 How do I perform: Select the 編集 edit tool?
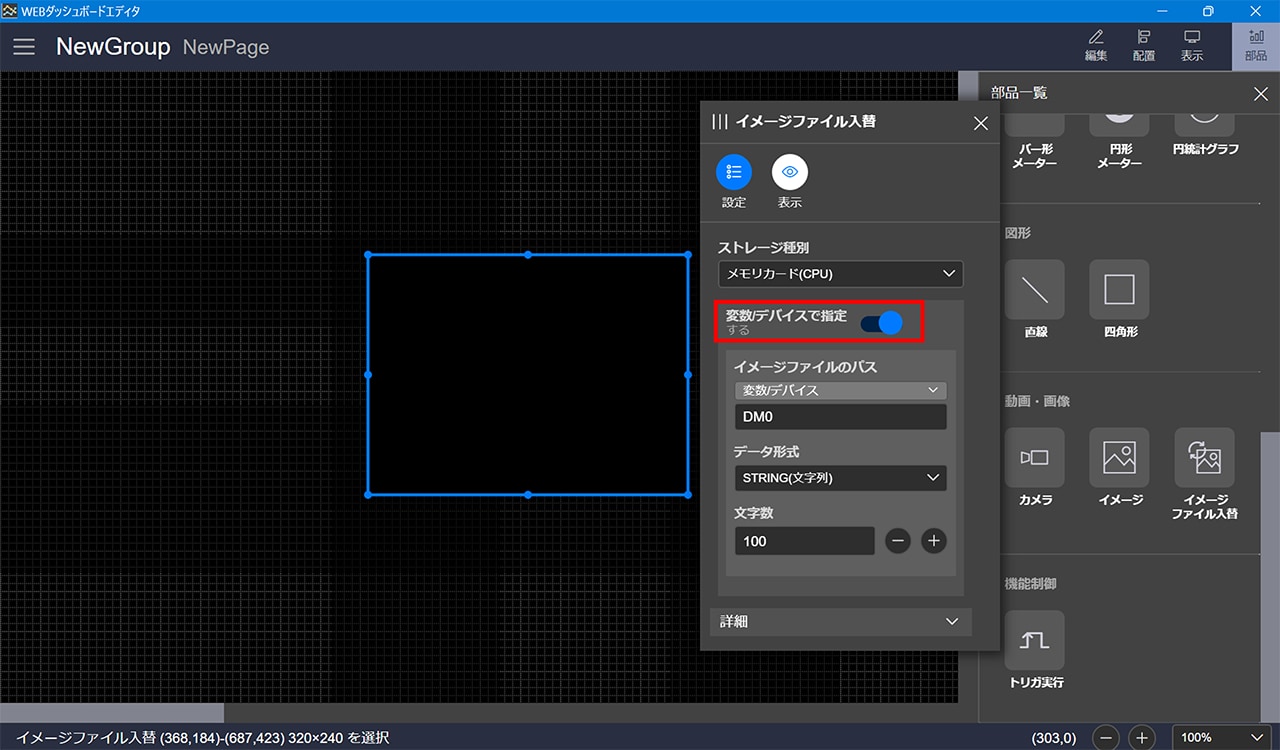[x=1096, y=45]
